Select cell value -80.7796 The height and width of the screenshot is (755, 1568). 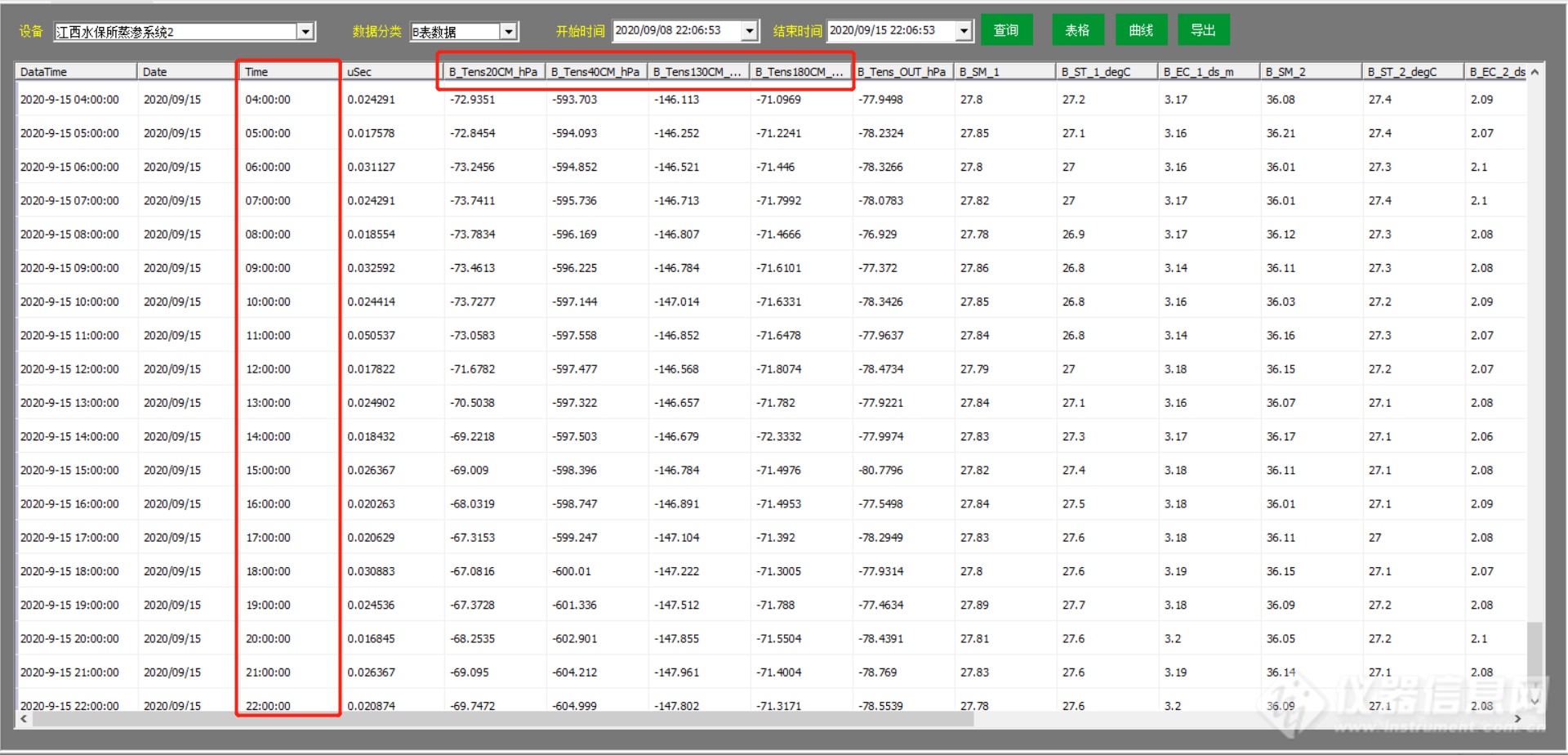[880, 471]
